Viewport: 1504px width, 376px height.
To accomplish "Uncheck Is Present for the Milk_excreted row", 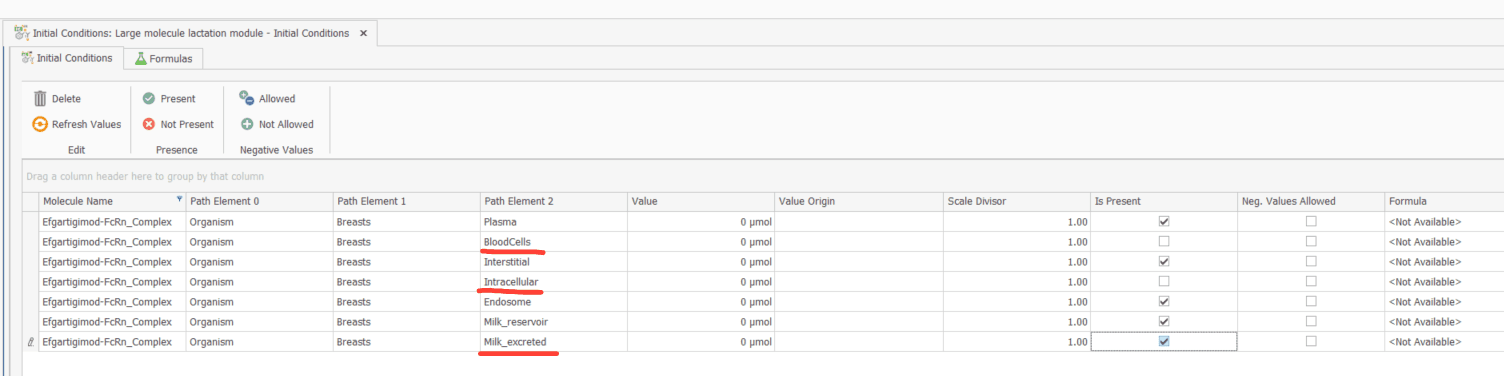I will 1163,341.
